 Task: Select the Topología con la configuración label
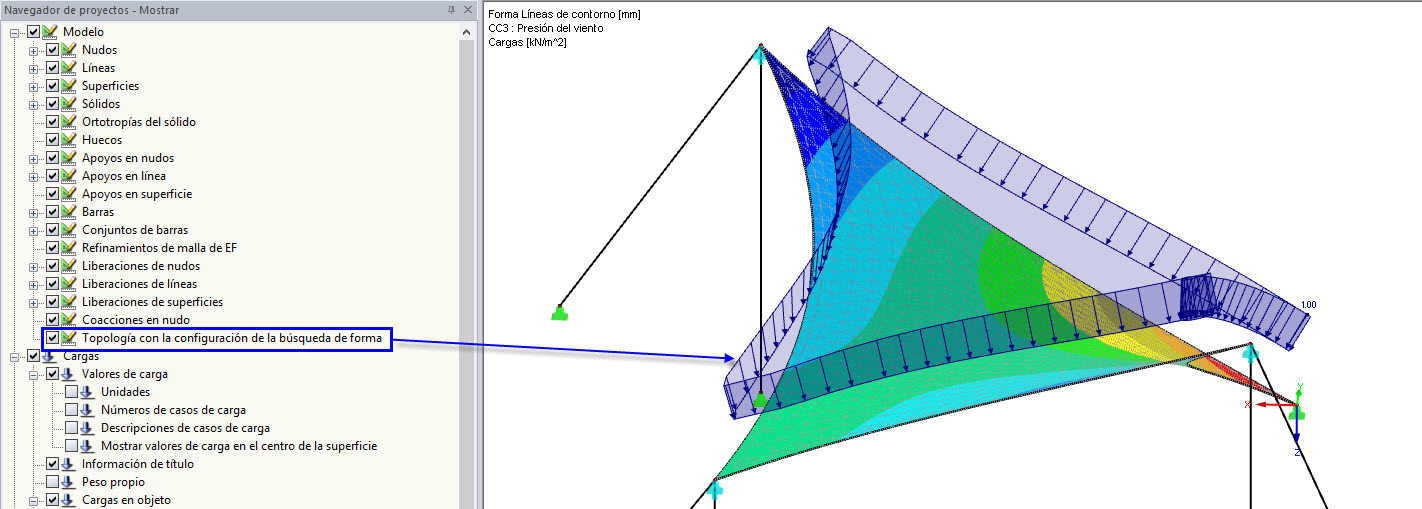[231, 338]
